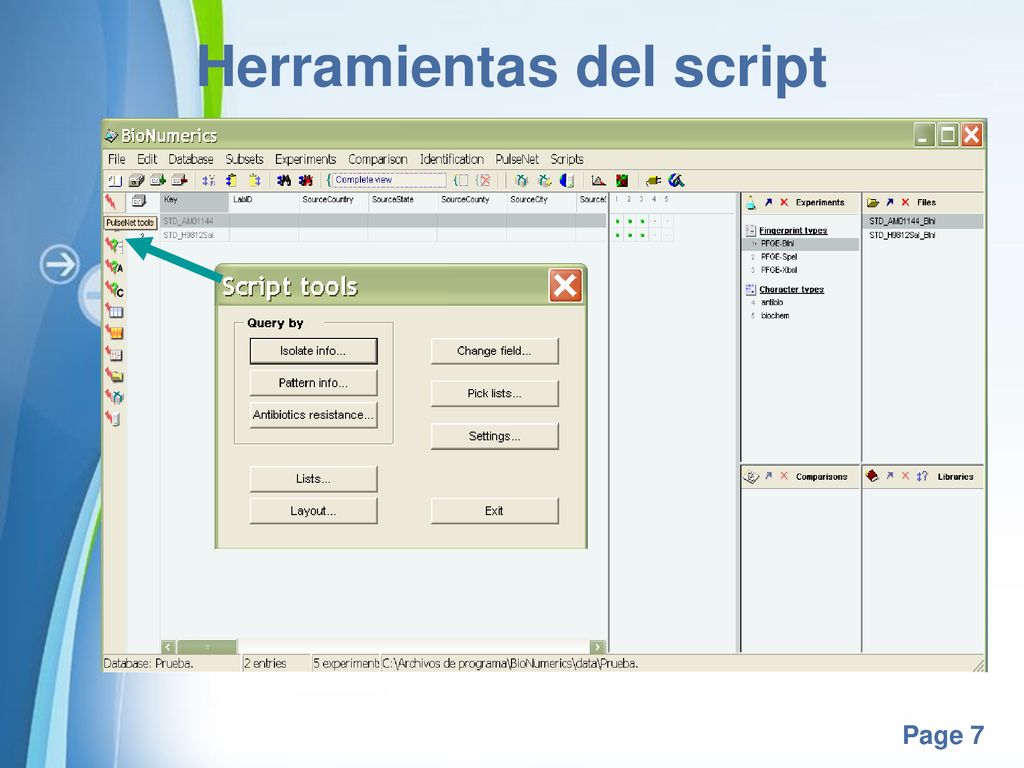Click the Settings... button
This screenshot has width=1024, height=768.
(494, 436)
